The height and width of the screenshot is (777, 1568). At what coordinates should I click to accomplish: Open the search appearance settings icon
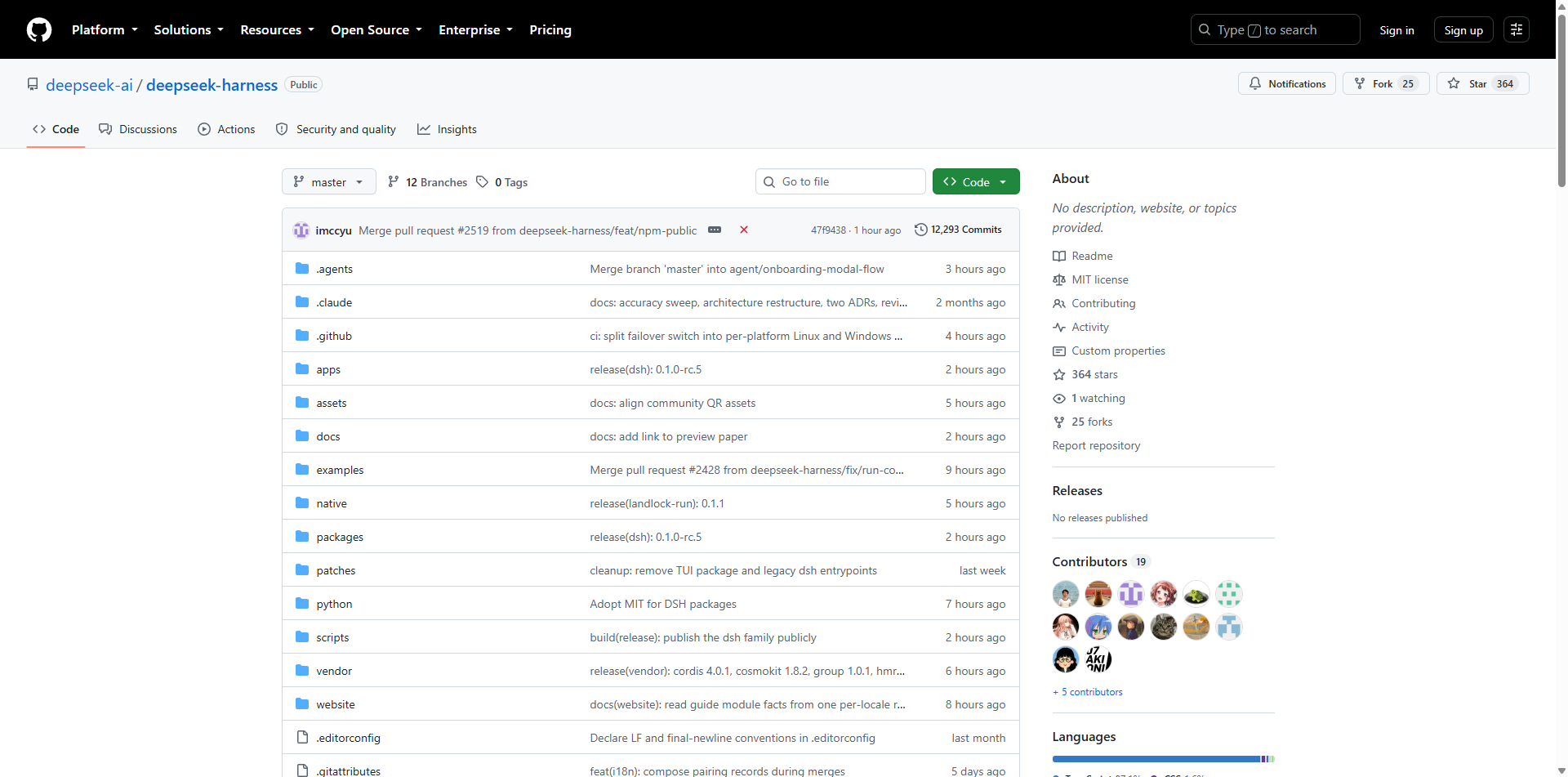pyautogui.click(x=1517, y=29)
